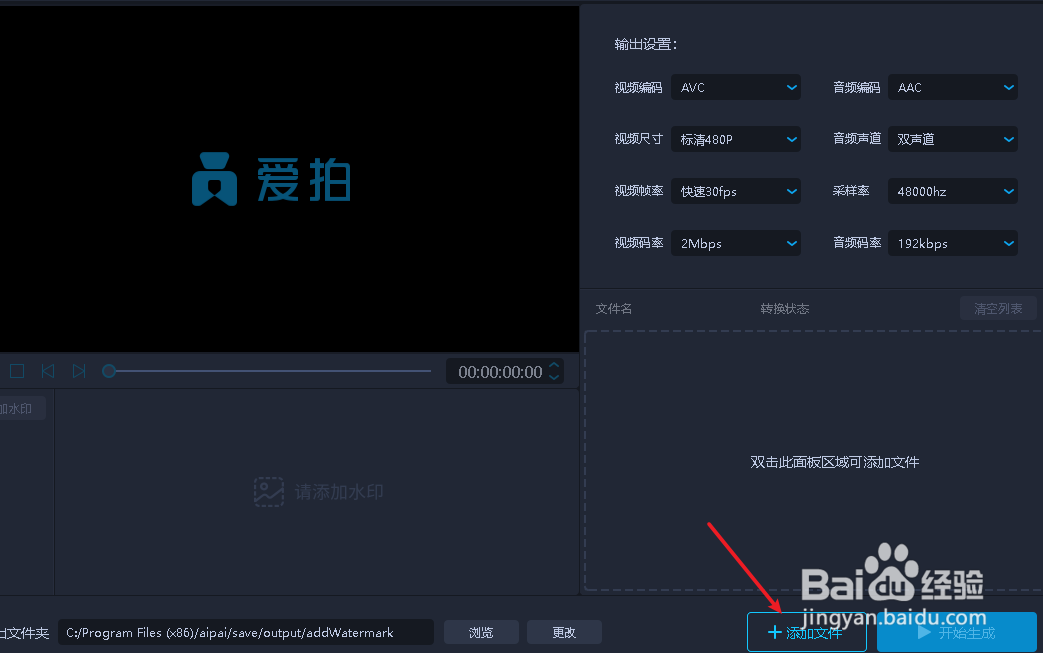This screenshot has width=1043, height=653.
Task: Open the 视频编码 AVC dropdown
Action: (736, 87)
